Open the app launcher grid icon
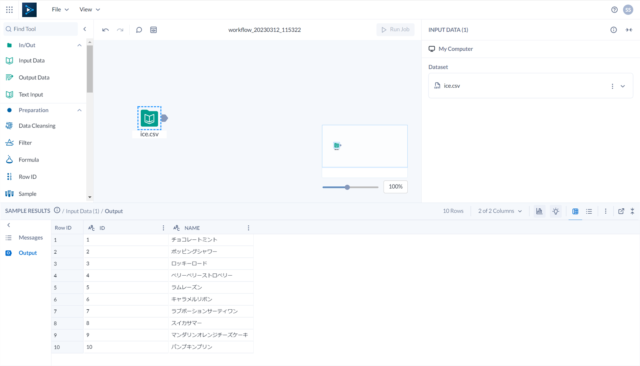Screen dimensions: 640x366 9,9
